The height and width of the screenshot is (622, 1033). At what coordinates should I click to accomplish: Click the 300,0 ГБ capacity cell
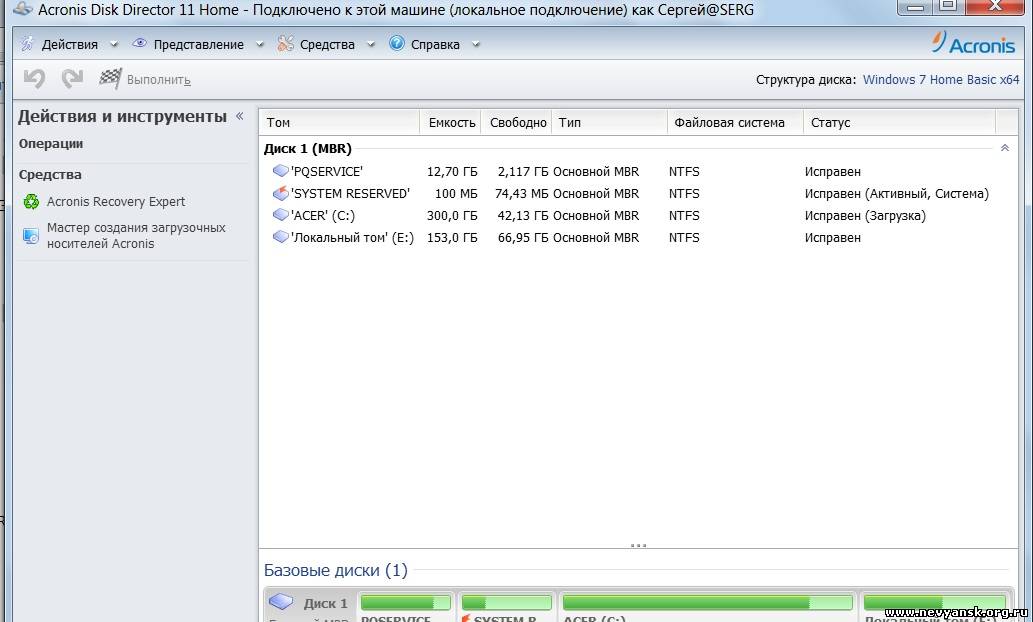pos(452,215)
